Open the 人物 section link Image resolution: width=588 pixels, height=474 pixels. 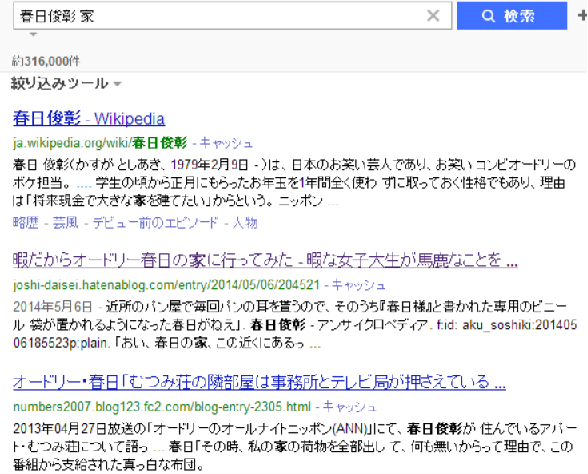(x=245, y=223)
